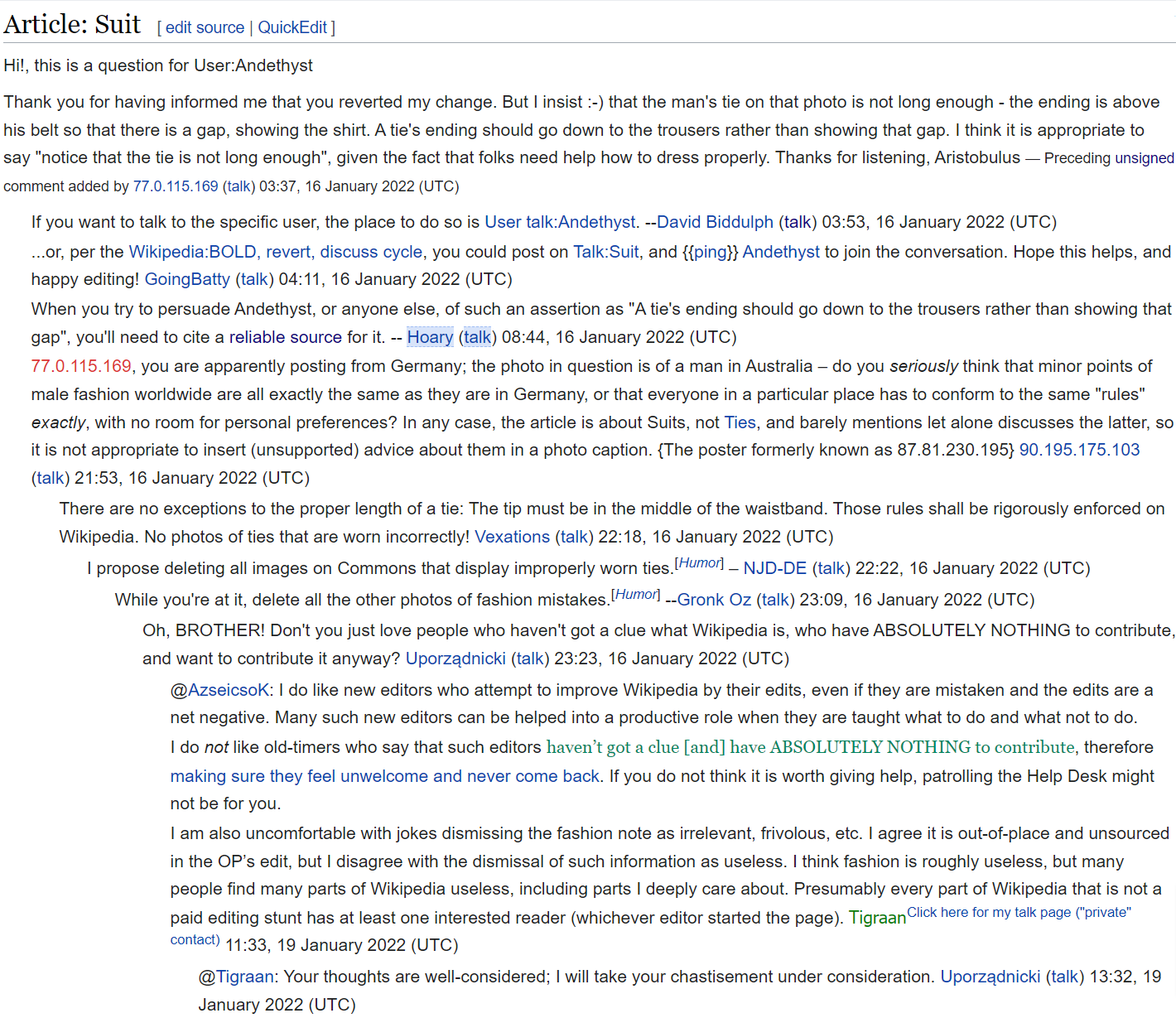This screenshot has height=1018, width=1176.
Task: Click the AzseicsoK mention link
Action: tap(229, 690)
